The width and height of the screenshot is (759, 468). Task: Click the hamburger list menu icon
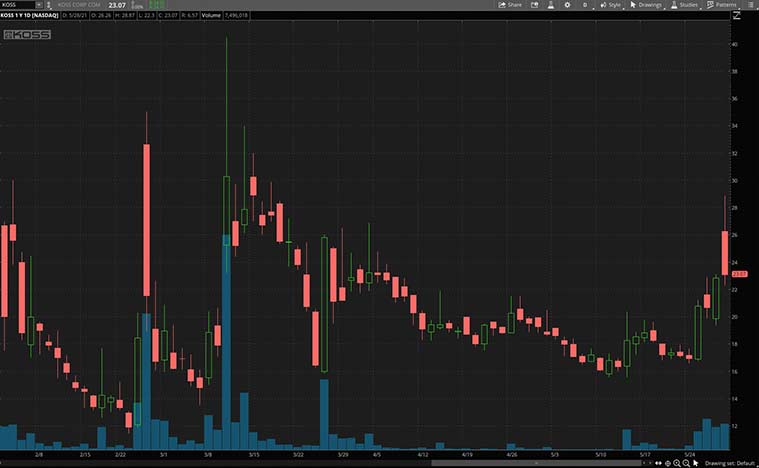pyautogui.click(x=749, y=5)
